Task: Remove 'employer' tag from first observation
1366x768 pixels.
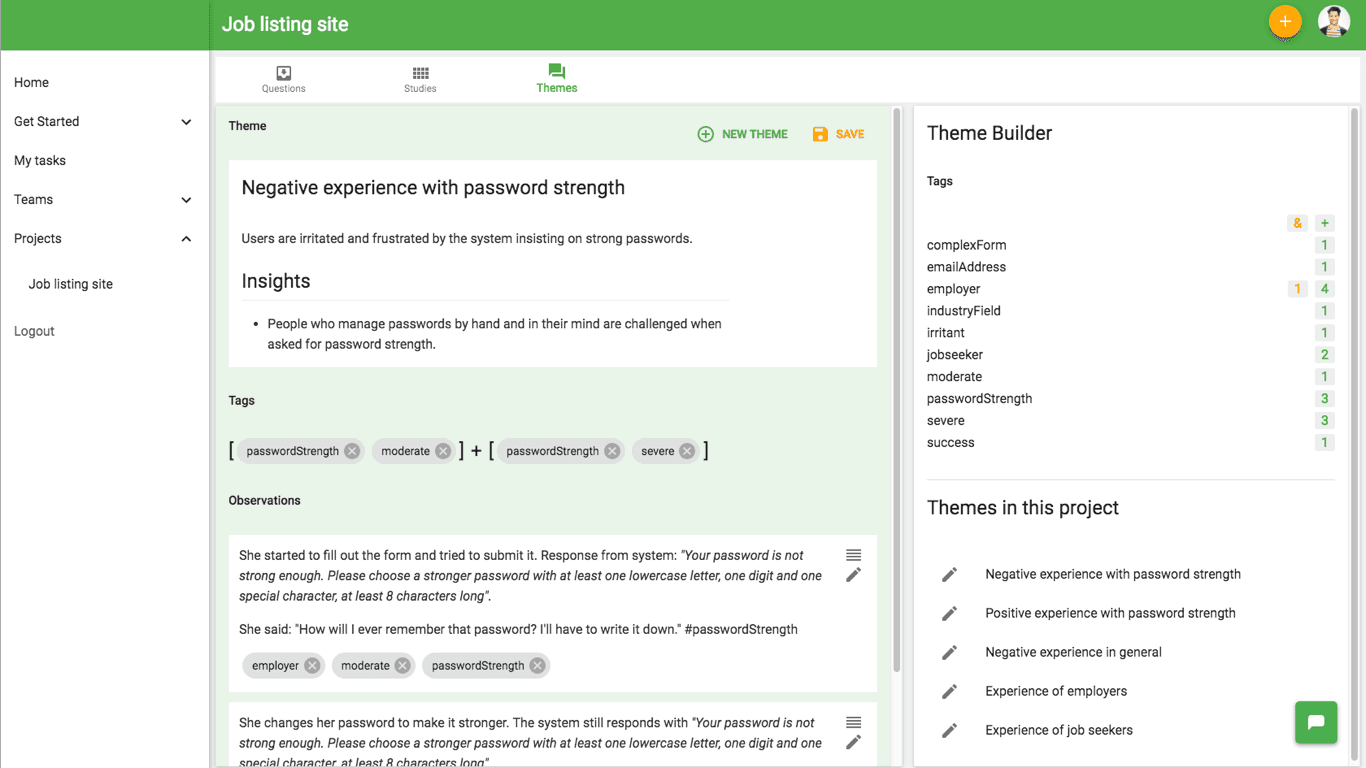Action: point(312,666)
